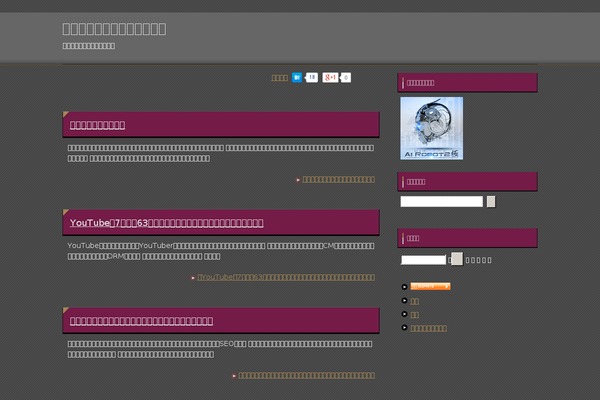Click the blue Hatena B! bookmark button

tap(297, 77)
